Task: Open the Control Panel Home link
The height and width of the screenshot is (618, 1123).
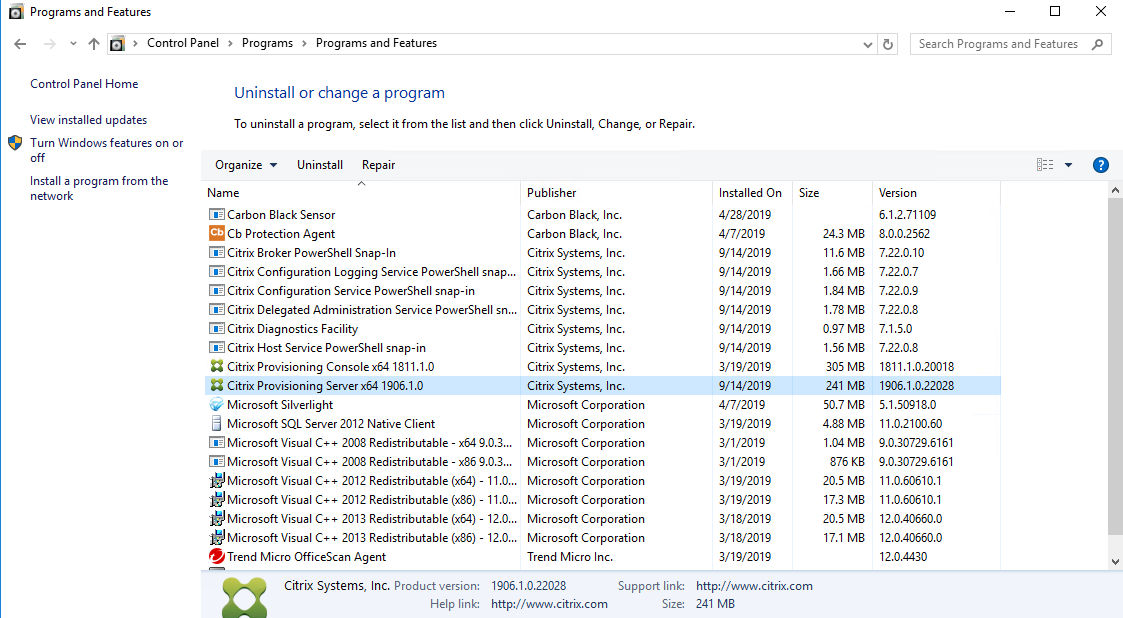Action: [84, 84]
